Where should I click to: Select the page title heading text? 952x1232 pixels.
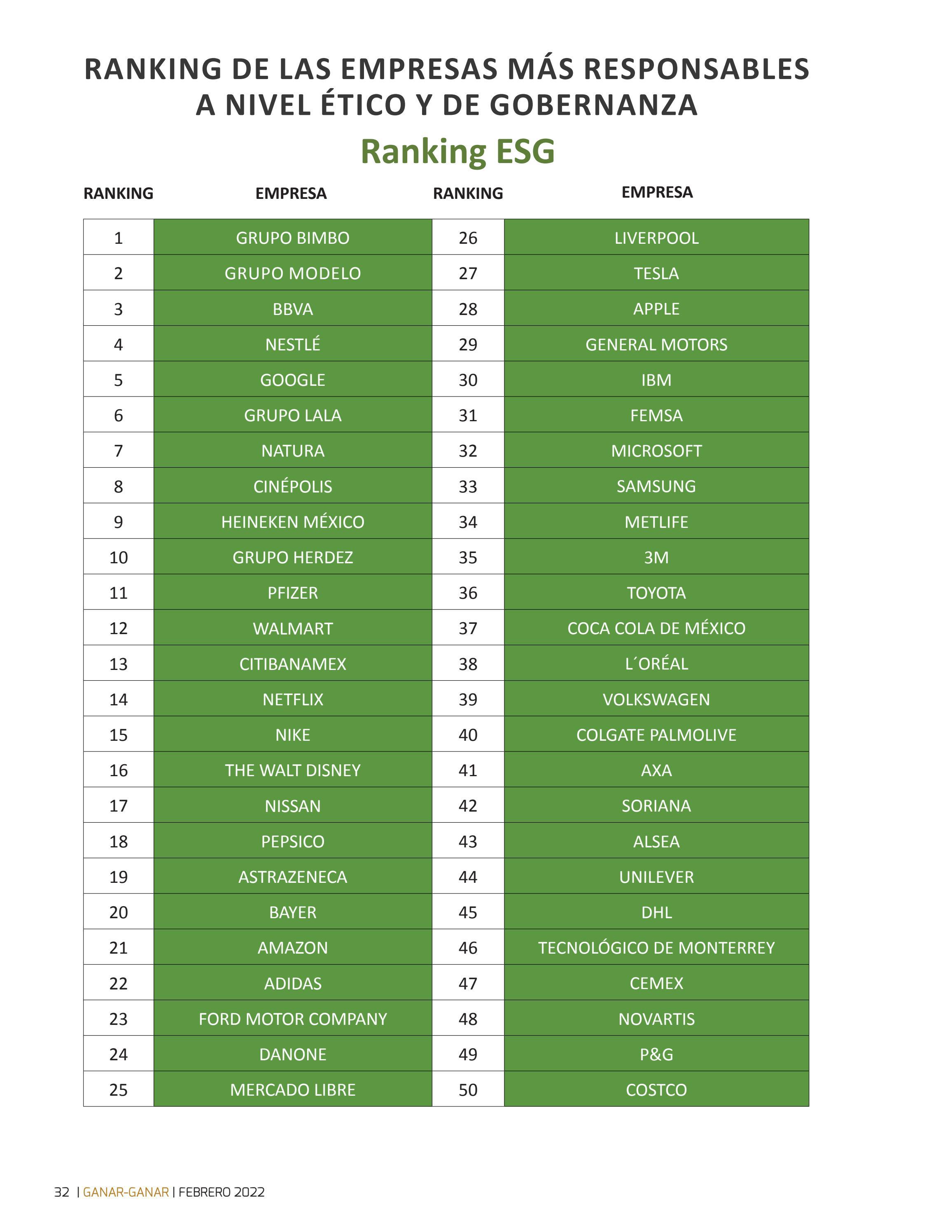(x=447, y=86)
